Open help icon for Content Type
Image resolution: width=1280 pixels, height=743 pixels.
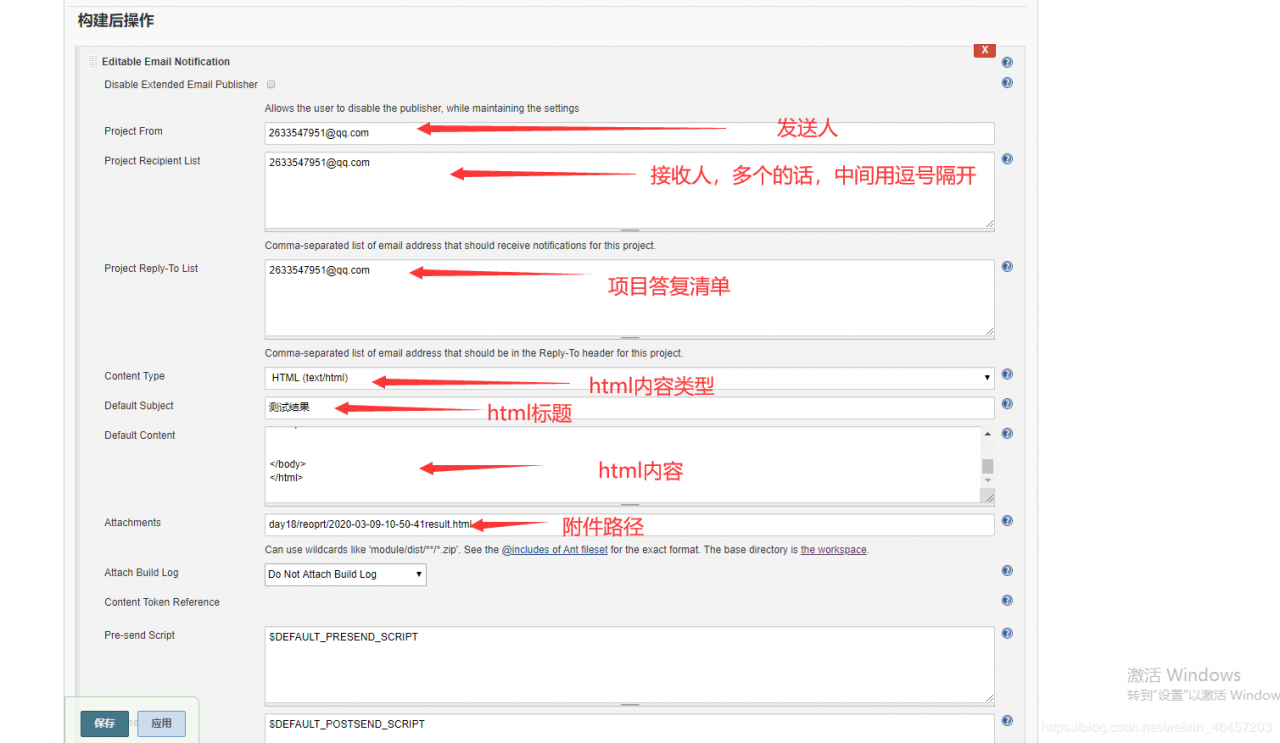(1007, 375)
